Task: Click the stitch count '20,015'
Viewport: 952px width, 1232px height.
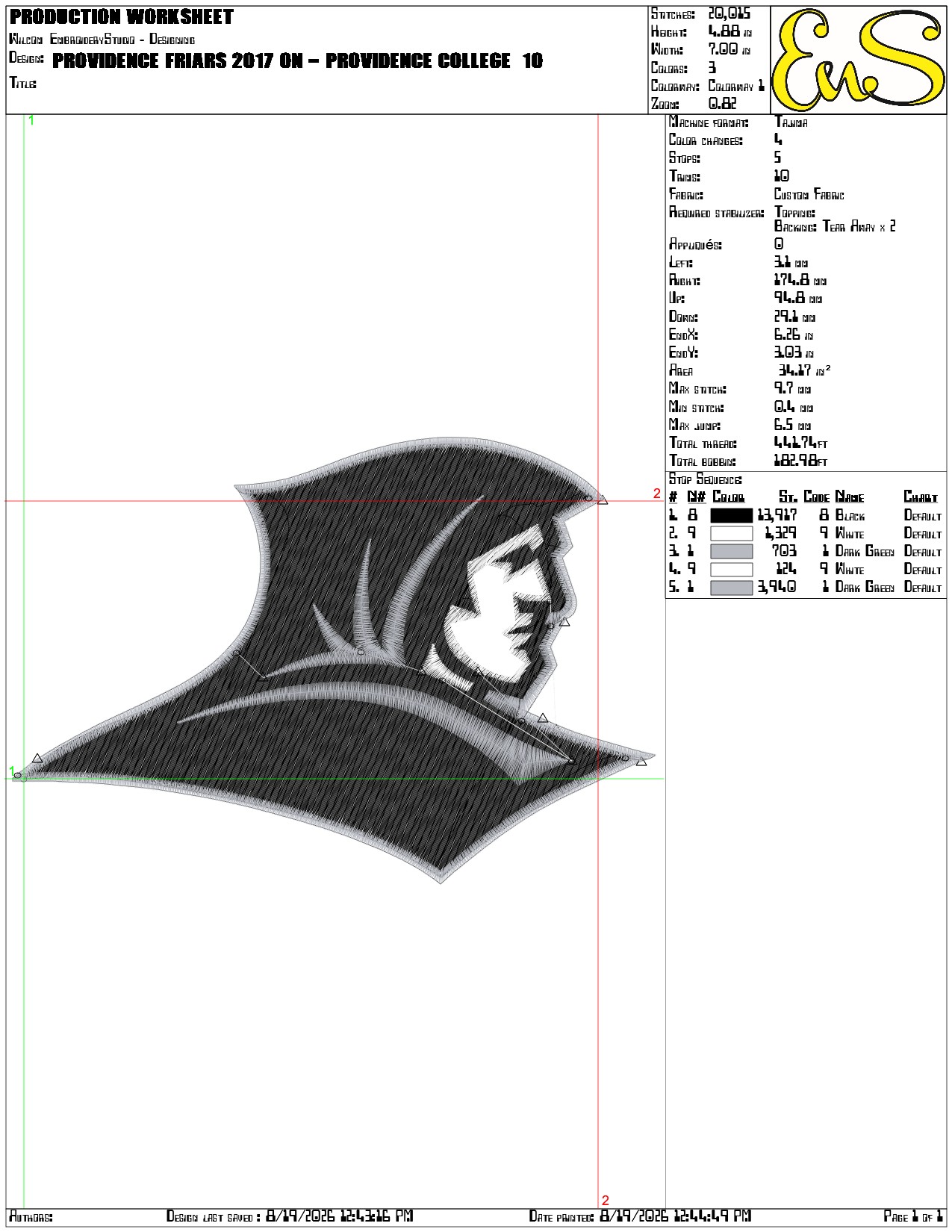Action: click(729, 13)
